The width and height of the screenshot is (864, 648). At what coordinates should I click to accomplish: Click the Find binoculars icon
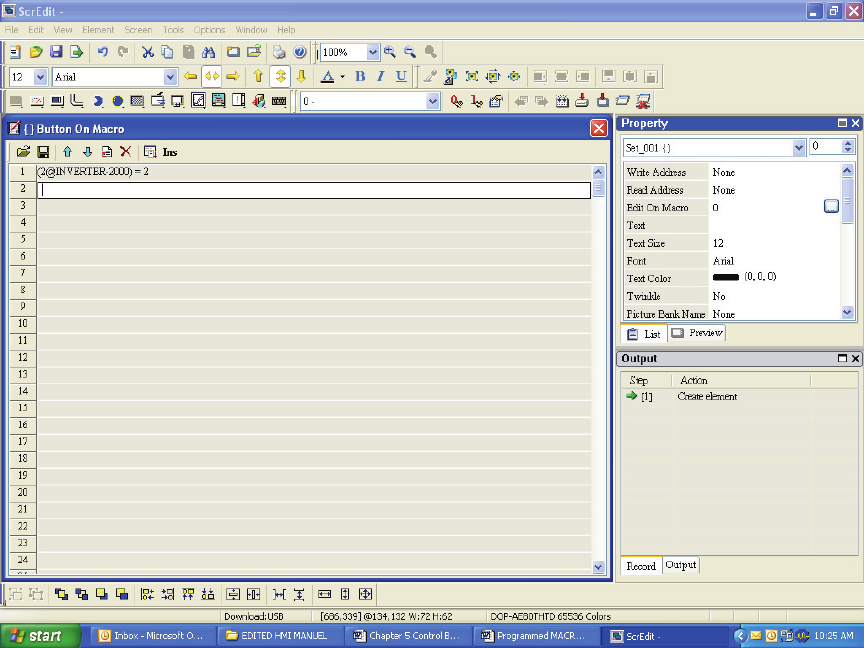[x=209, y=52]
